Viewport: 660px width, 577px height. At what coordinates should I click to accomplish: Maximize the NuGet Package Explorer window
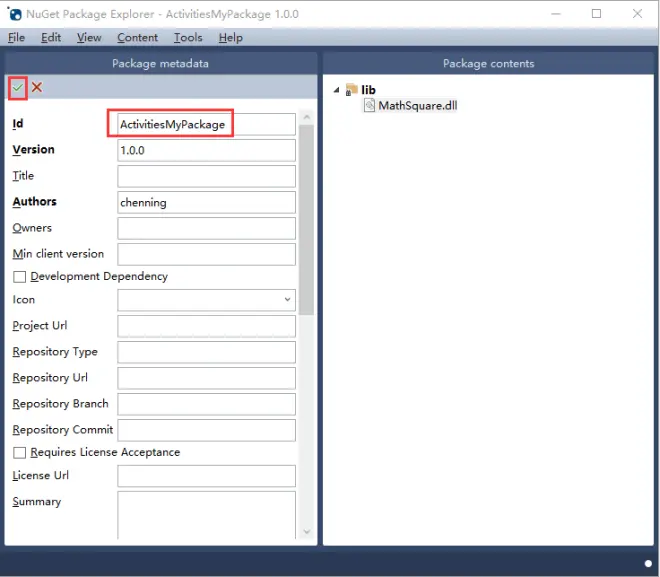pyautogui.click(x=596, y=14)
